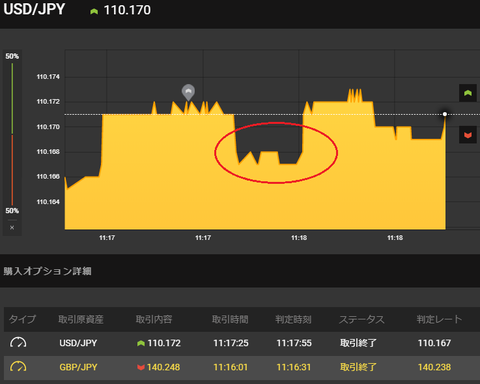Click the 110.164 price axis label
480x384 pixels.
48,202
